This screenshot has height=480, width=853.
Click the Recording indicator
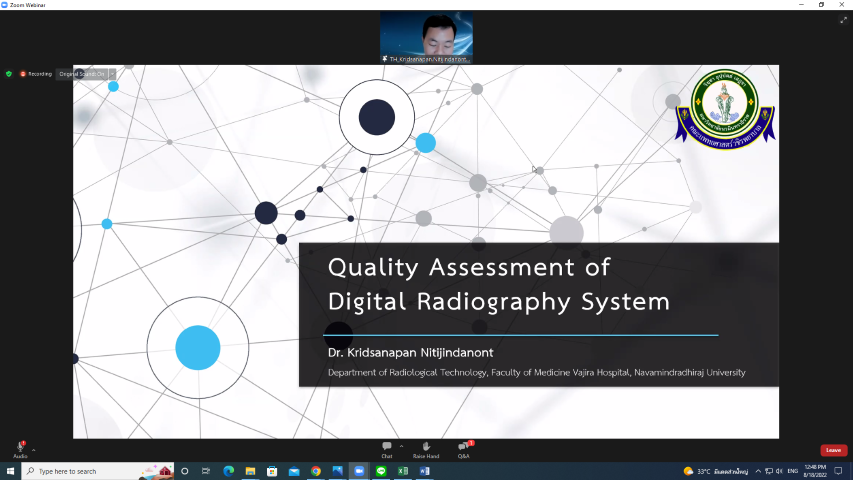36,74
